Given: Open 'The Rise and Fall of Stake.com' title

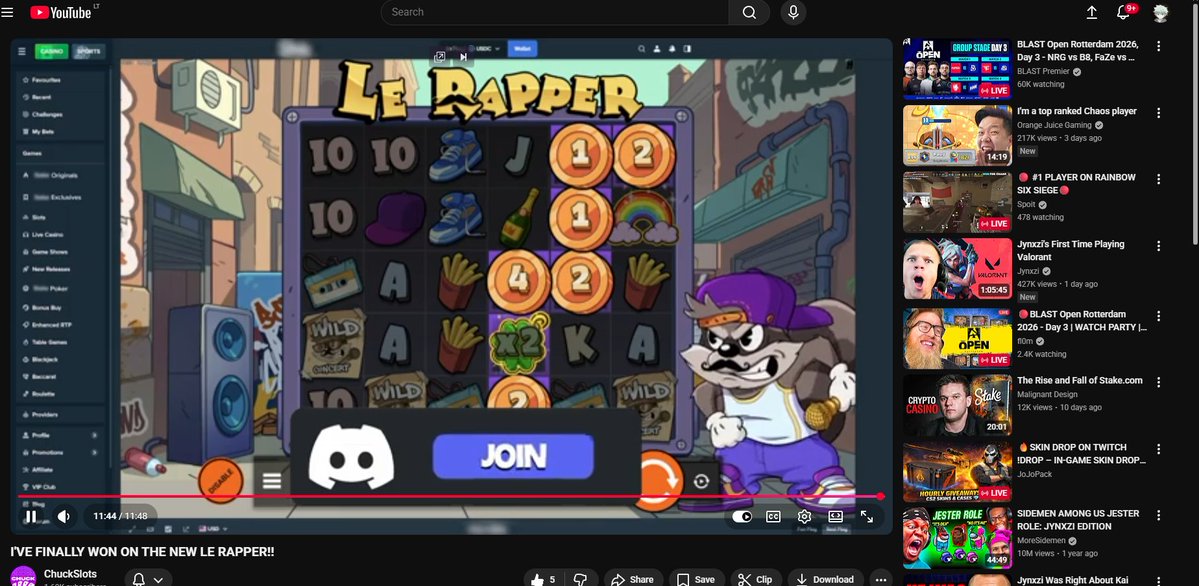Looking at the screenshot, I should pos(1080,380).
